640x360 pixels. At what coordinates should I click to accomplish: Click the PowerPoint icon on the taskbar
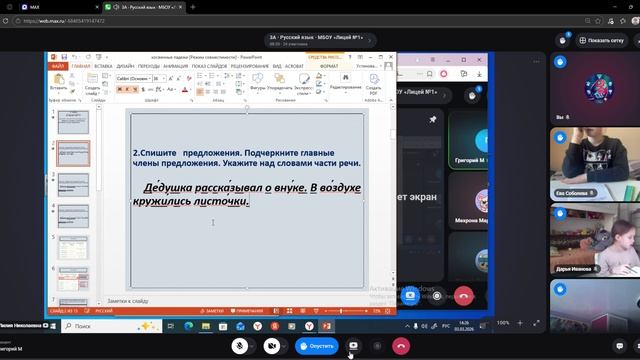[x=326, y=326]
